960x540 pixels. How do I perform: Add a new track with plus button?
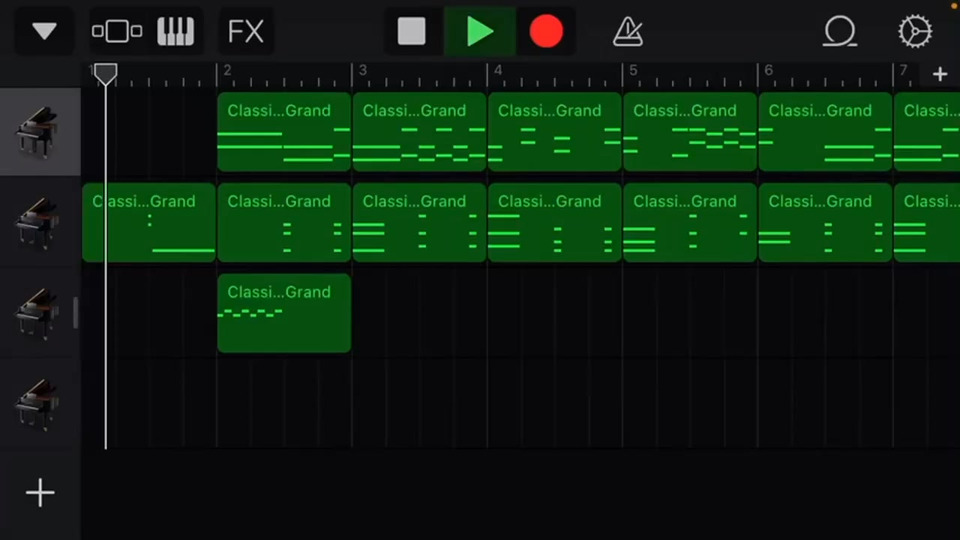click(x=40, y=493)
